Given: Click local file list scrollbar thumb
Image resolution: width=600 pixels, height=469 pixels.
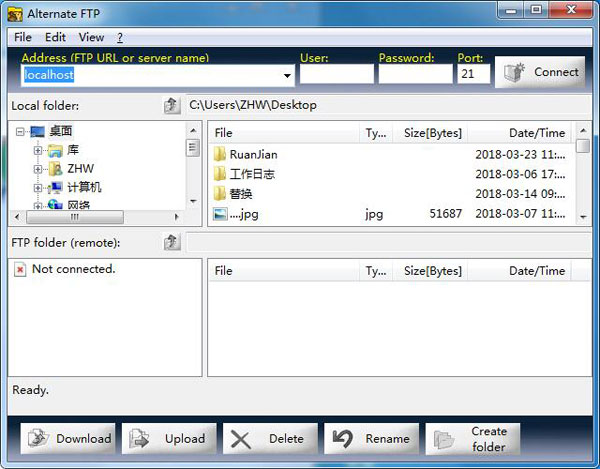Looking at the screenshot, I should [583, 146].
